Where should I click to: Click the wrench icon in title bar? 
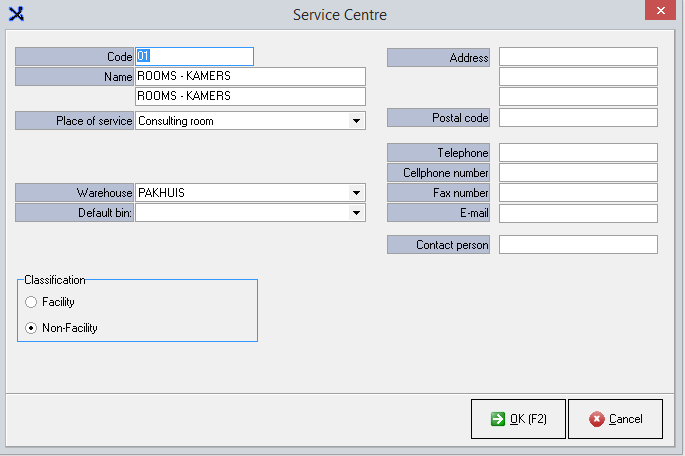[x=15, y=14]
